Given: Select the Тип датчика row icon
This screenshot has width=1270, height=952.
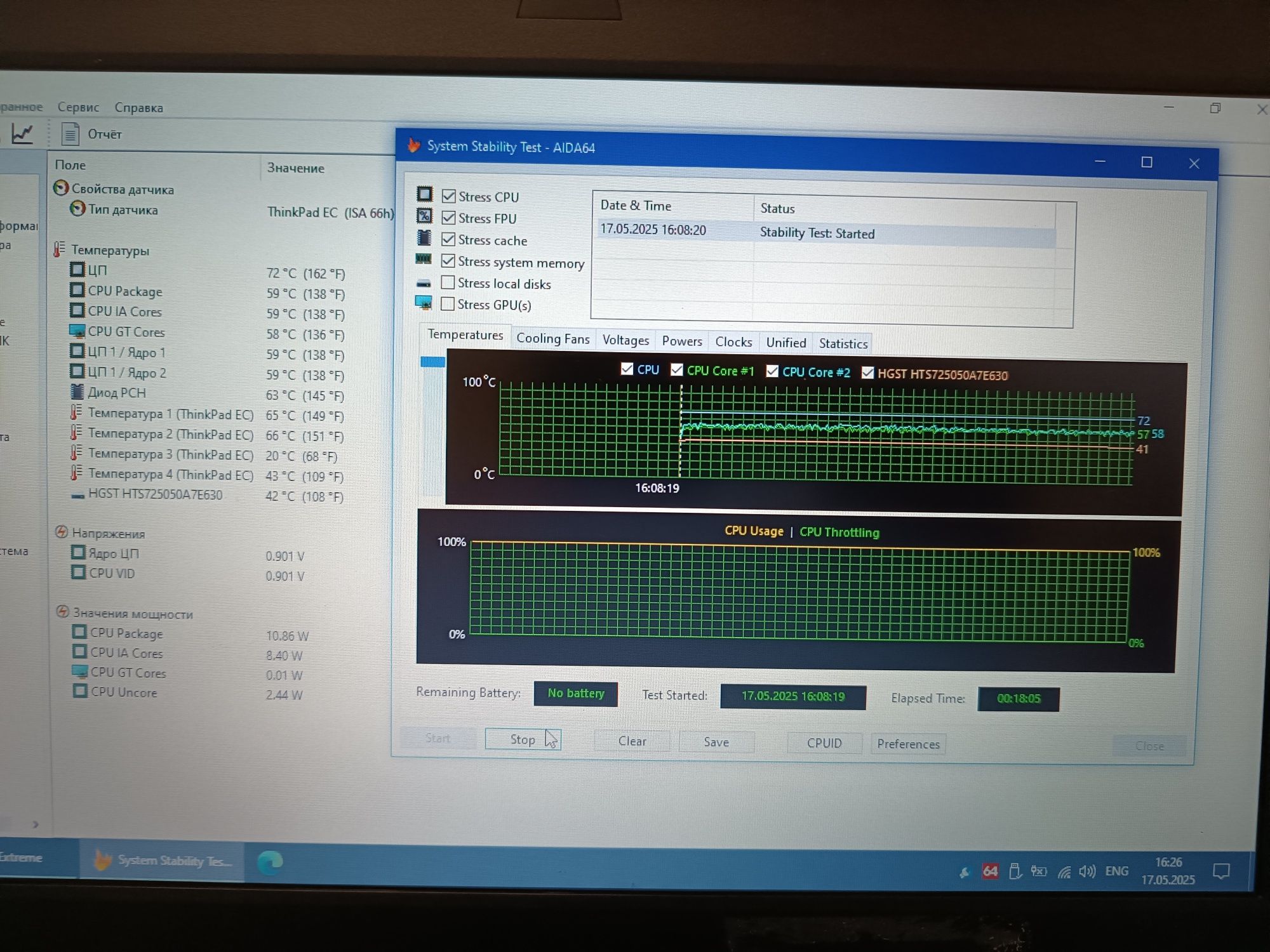Looking at the screenshot, I should tap(77, 208).
